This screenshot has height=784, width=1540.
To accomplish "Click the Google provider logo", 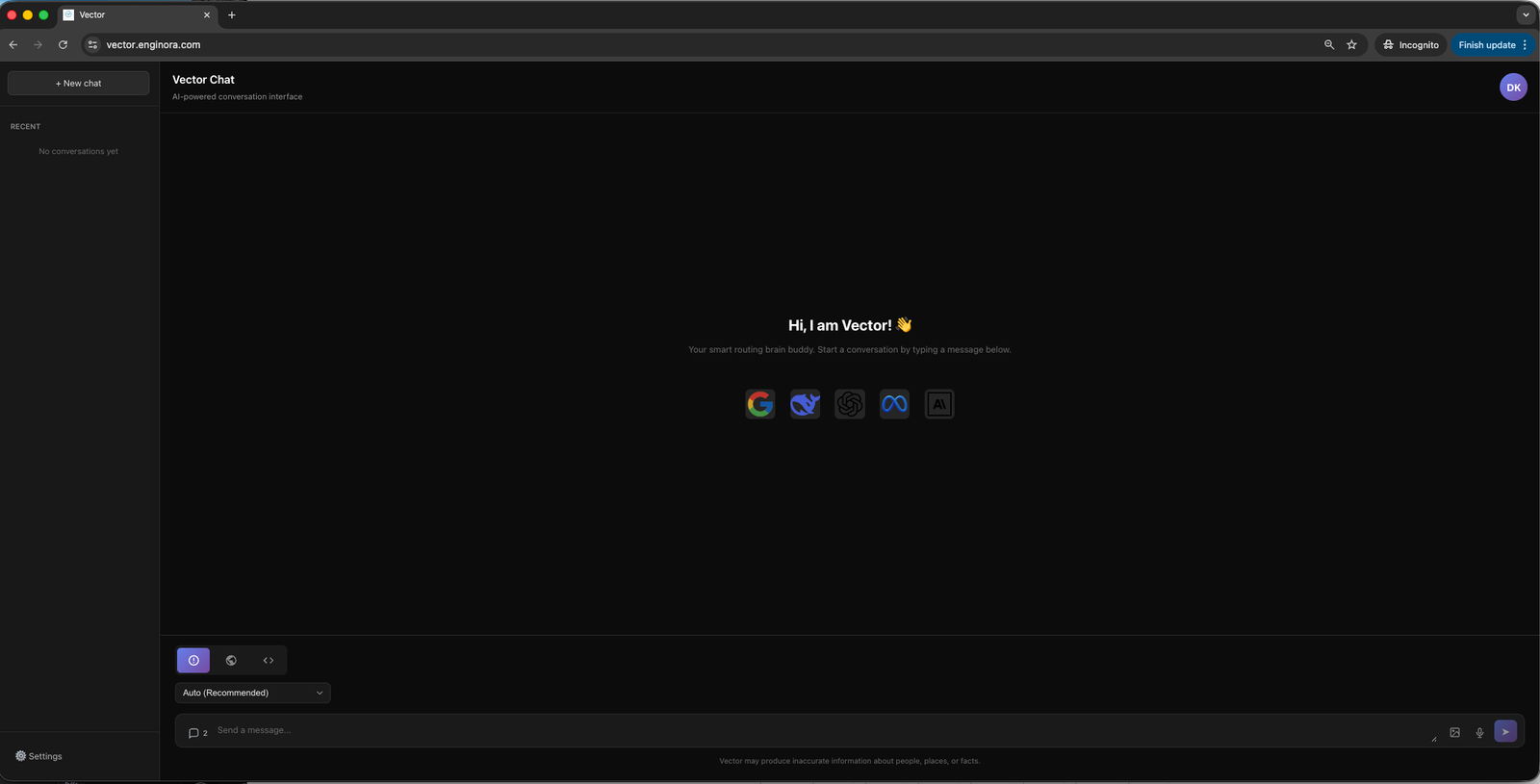I will 759,404.
